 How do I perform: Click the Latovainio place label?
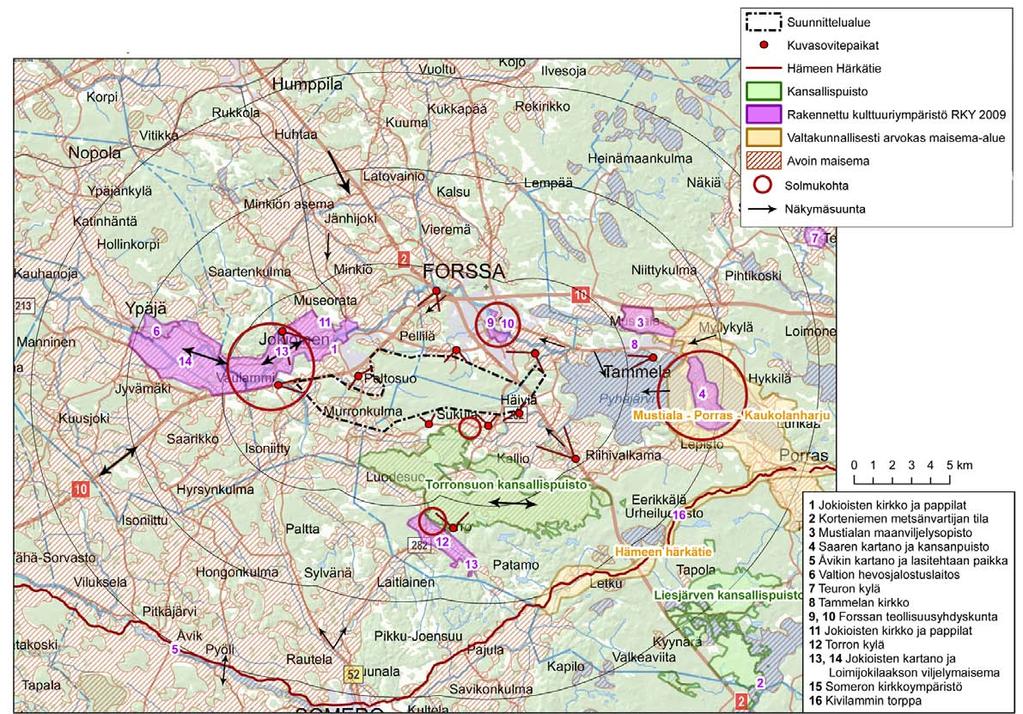(394, 176)
